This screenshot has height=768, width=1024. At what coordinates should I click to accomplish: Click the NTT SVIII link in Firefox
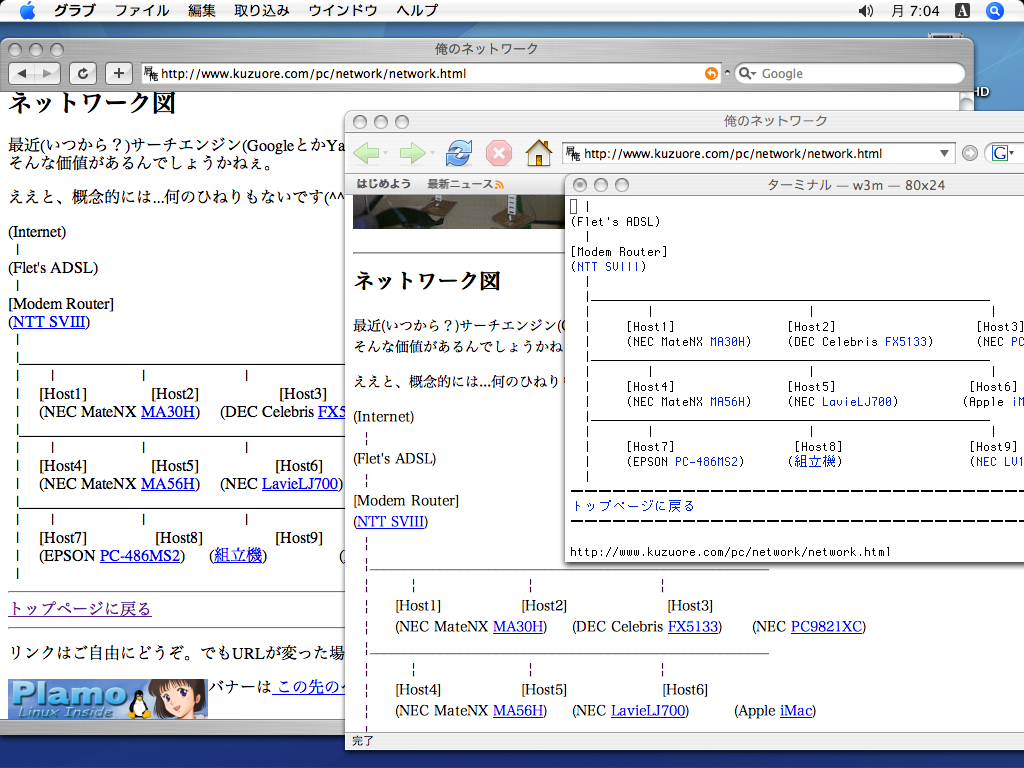[x=391, y=522]
